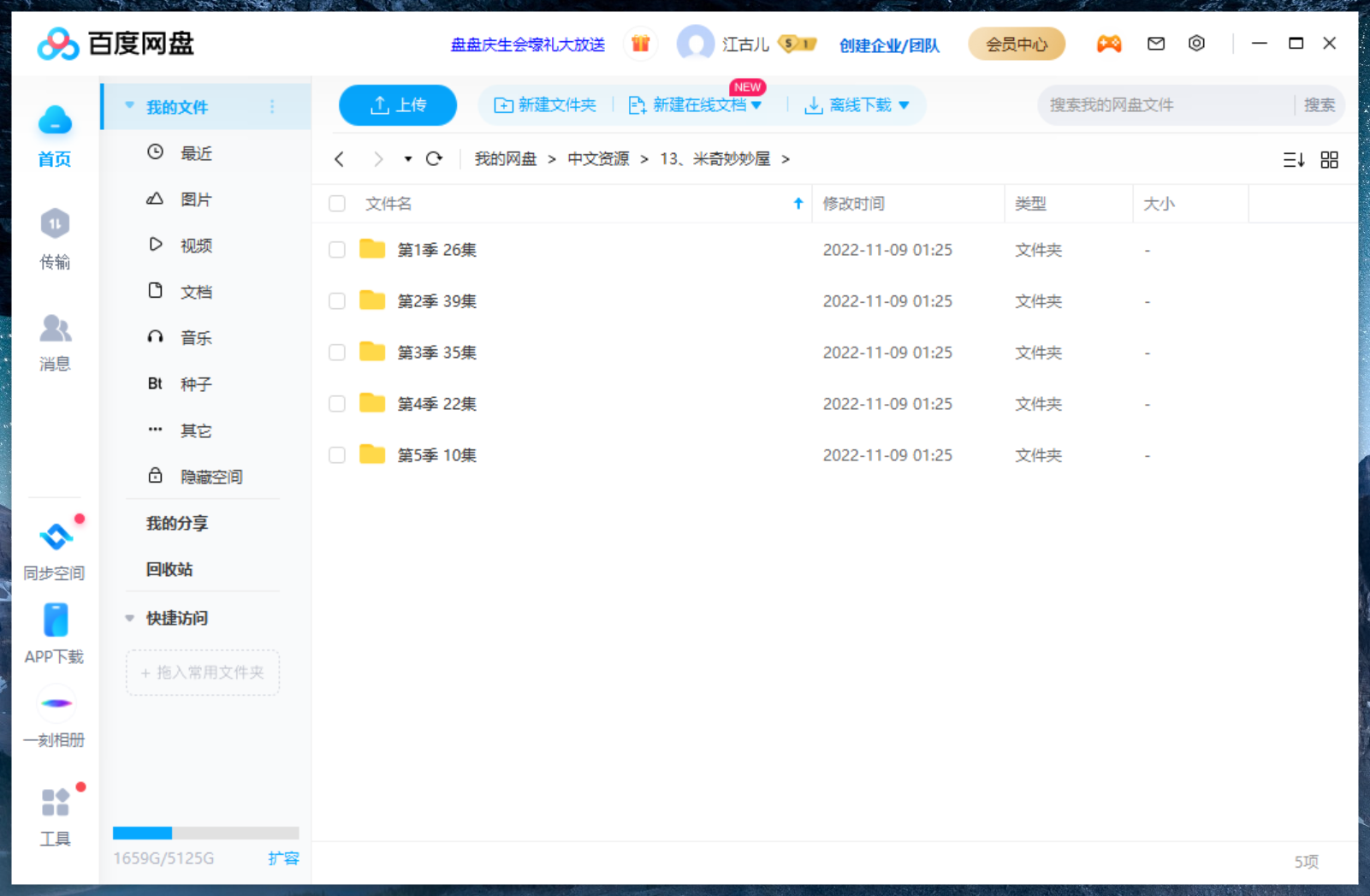The height and width of the screenshot is (896, 1370).
Task: Click the gift box promotion icon
Action: pos(640,43)
